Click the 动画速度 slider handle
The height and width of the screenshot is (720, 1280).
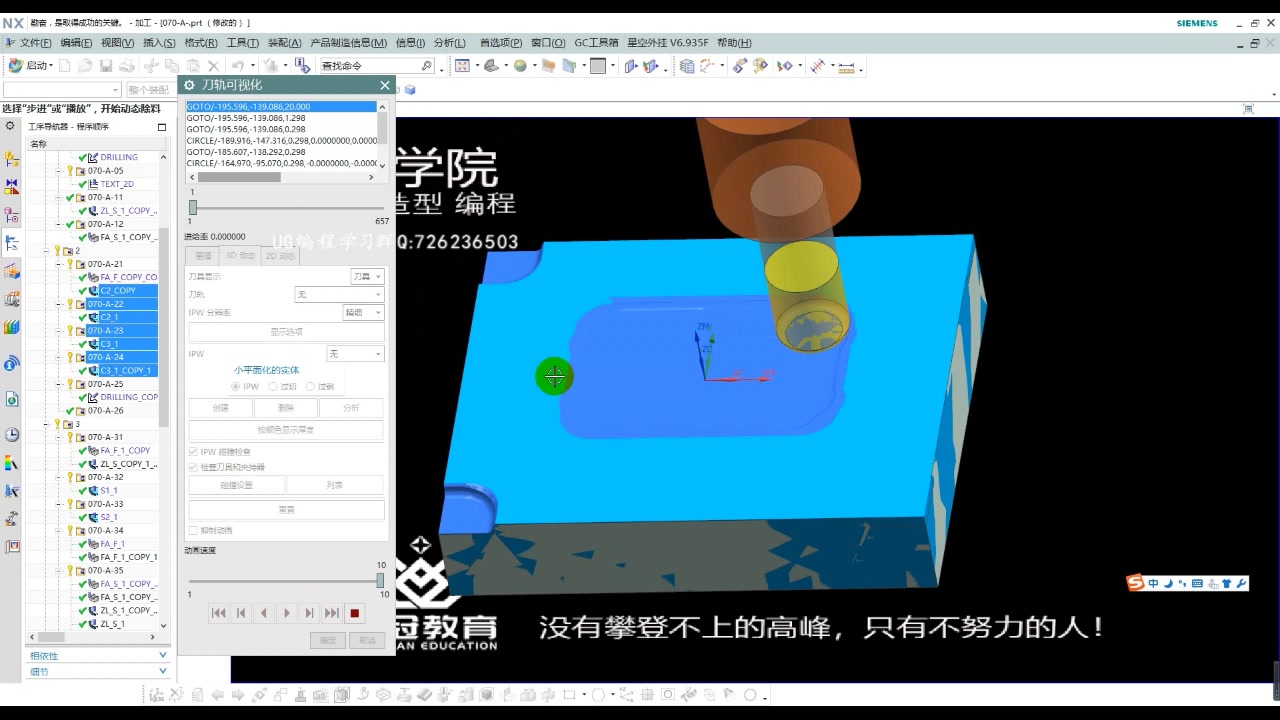click(x=380, y=580)
